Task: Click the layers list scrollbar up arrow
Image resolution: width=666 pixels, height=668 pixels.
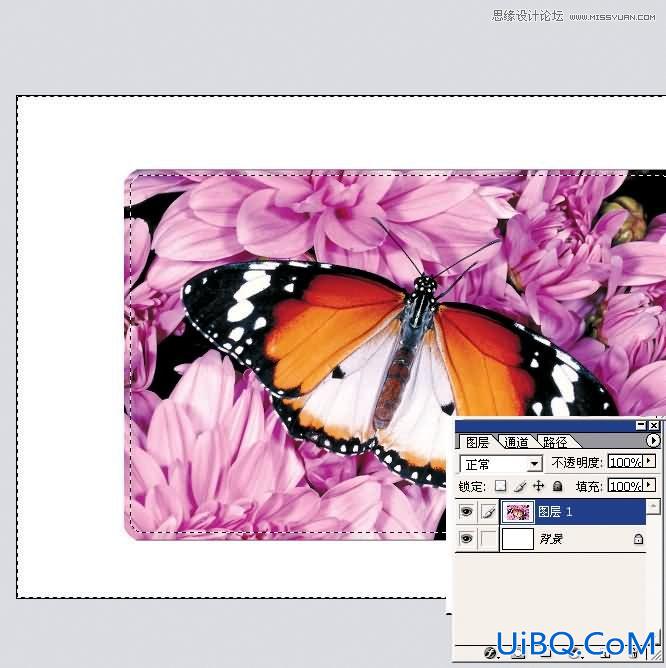Action: pos(653,506)
